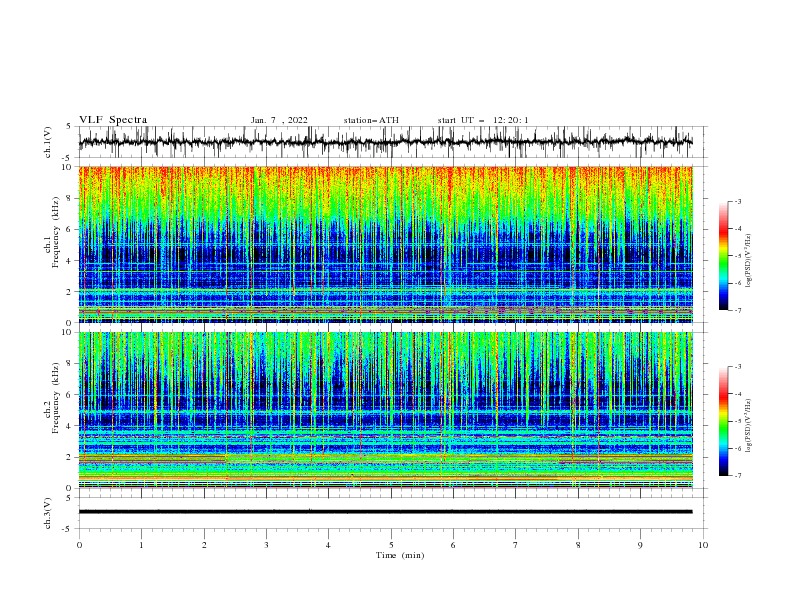Click time axis tick label "8"
Viewport: 792px width, 612px height.
(x=578, y=545)
